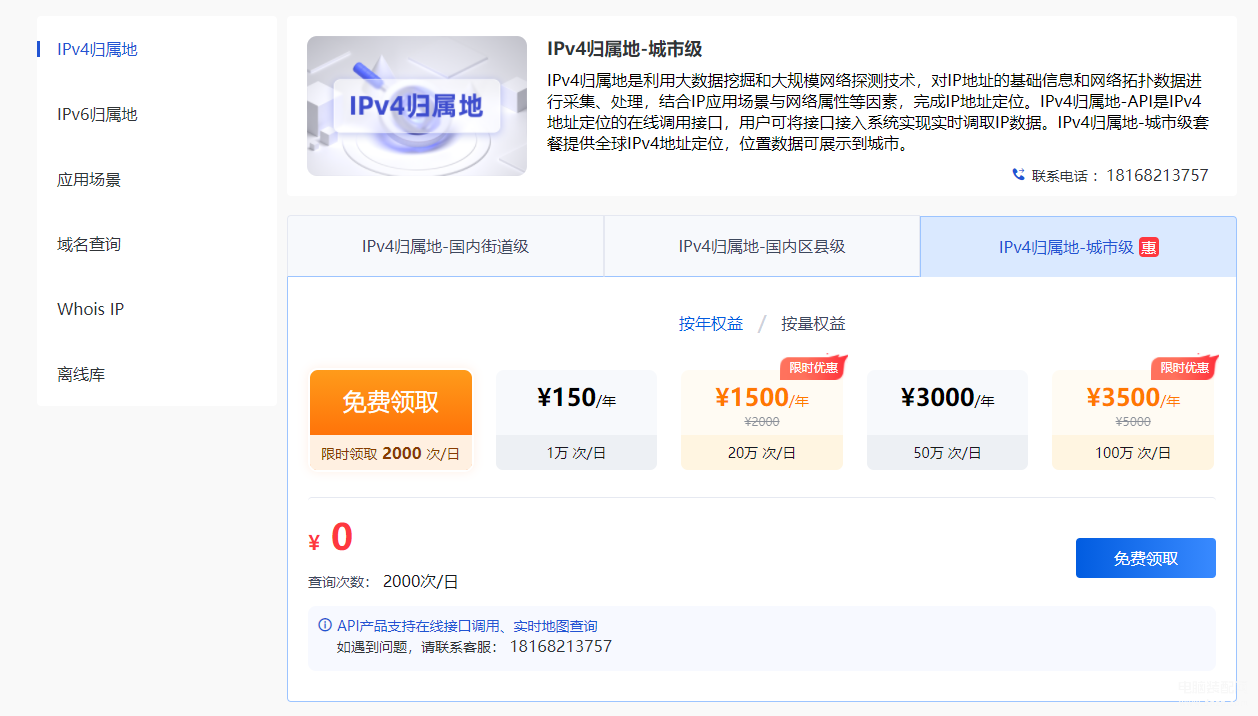
Task: Select the ¥150/年 plan card
Action: tap(576, 420)
